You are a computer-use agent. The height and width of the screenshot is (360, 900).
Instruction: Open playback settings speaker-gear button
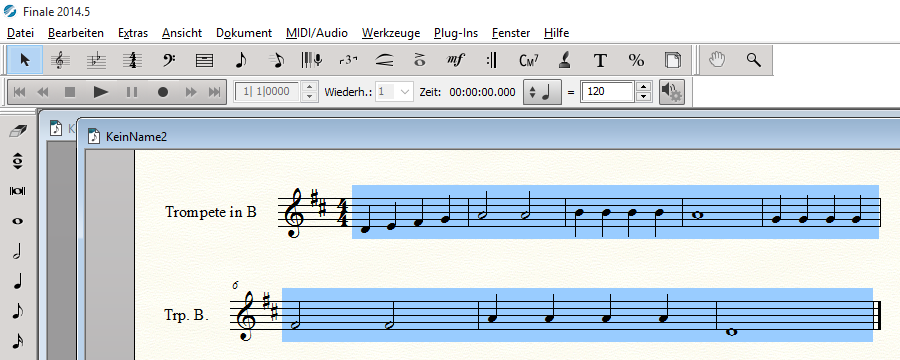(671, 92)
